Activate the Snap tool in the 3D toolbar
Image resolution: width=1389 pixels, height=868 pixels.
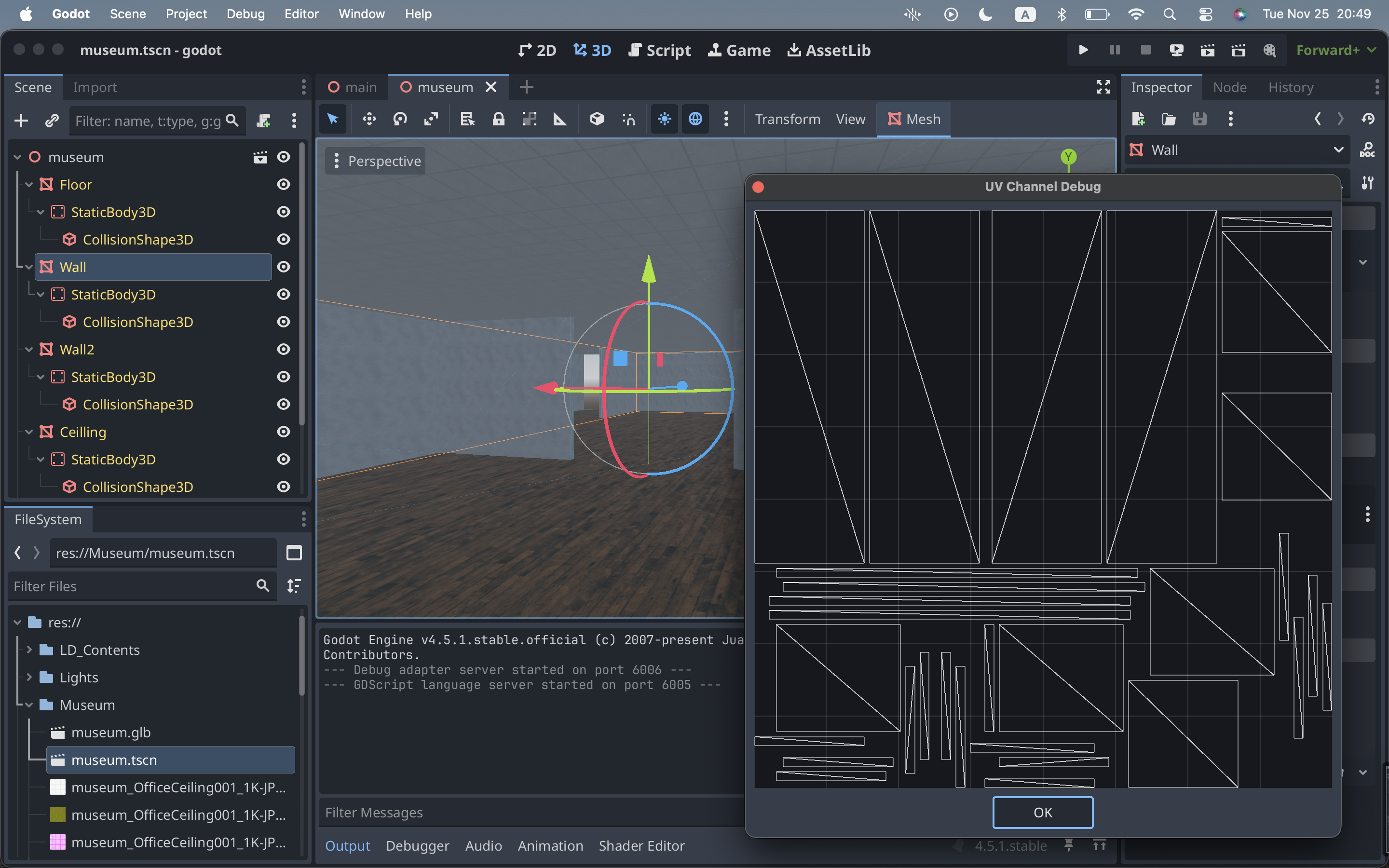pos(628,119)
